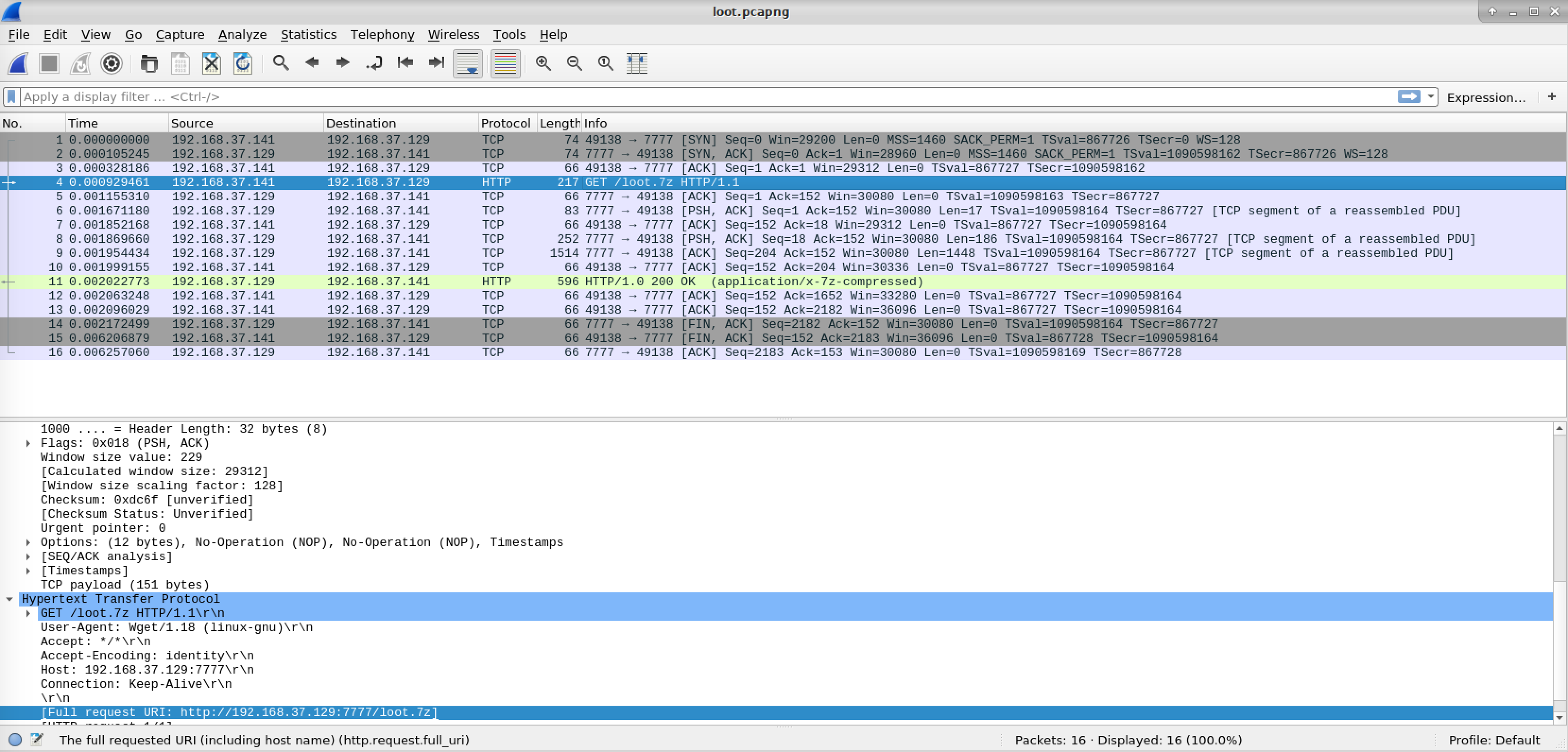This screenshot has height=752, width=1568.
Task: Open a capture file icon
Action: tap(149, 63)
